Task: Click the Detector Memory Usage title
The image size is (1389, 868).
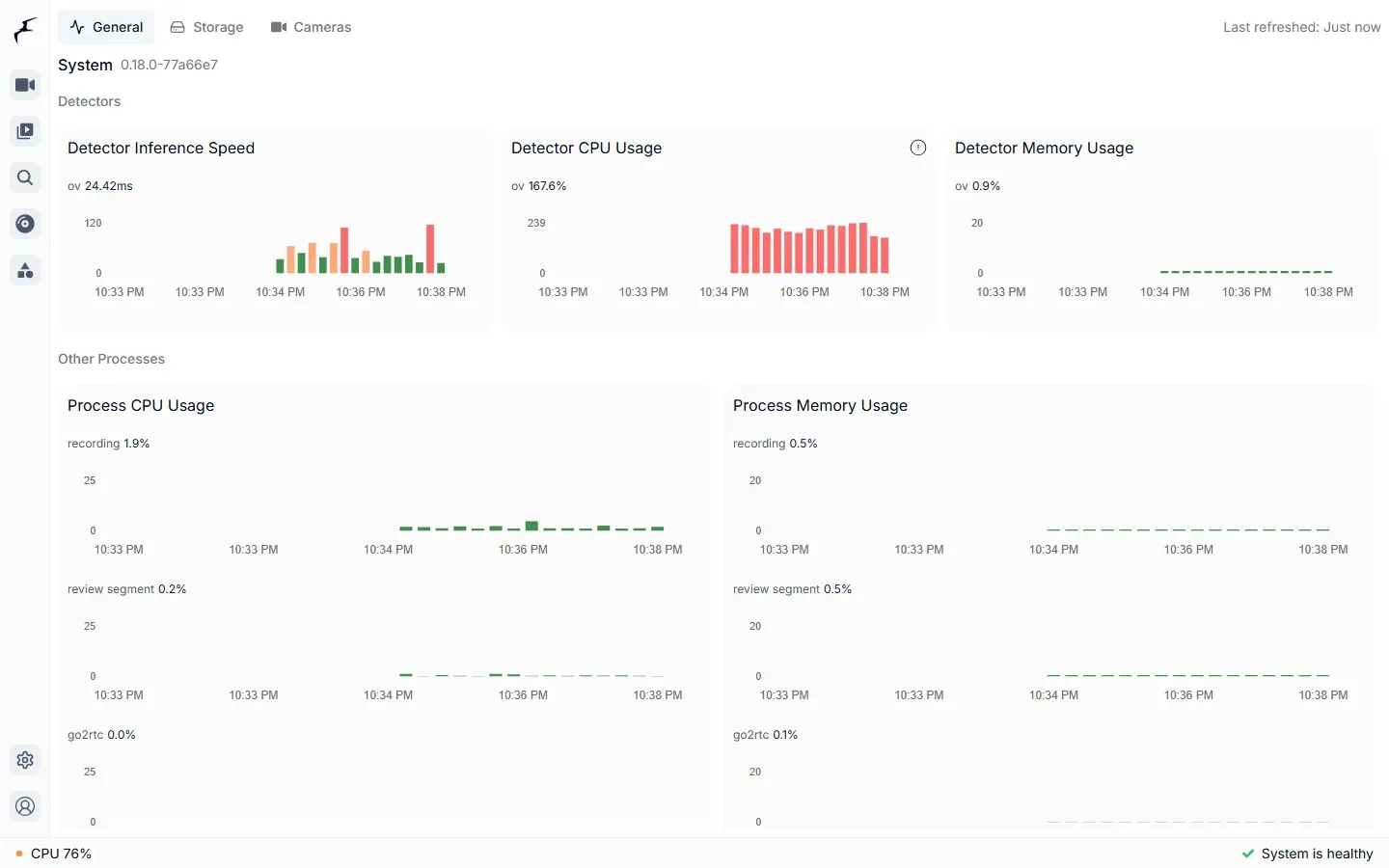Action: [1044, 148]
